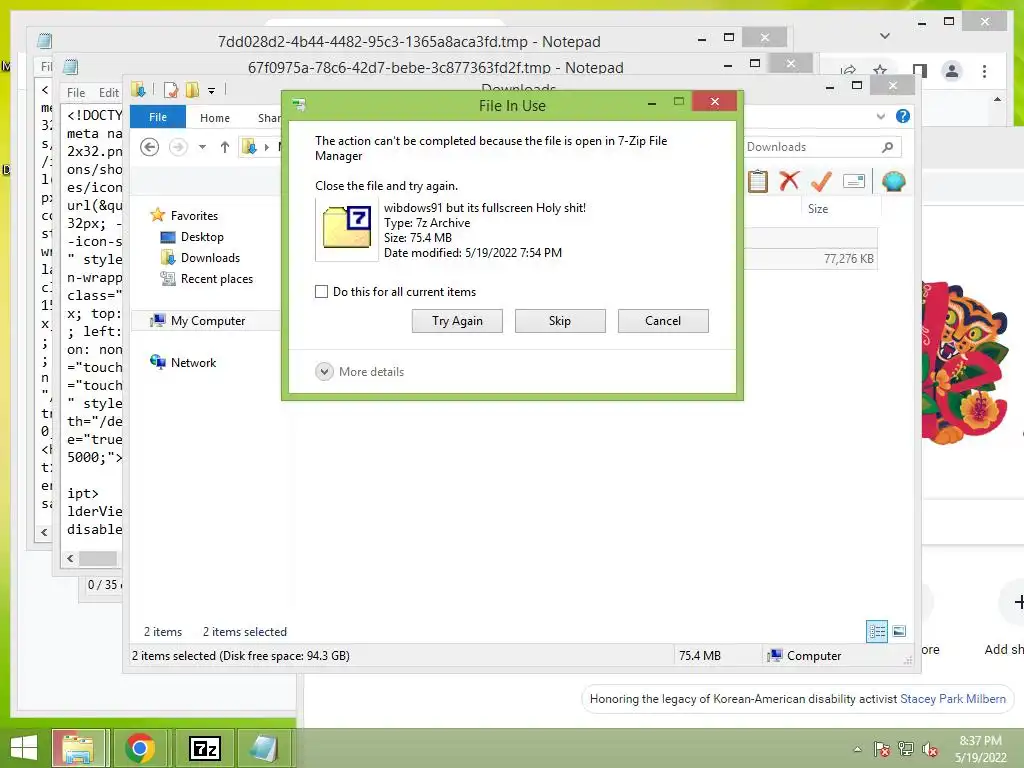Screen dimensions: 1024x768
Task: Click Try Again in File In Use dialog
Action: tap(457, 321)
